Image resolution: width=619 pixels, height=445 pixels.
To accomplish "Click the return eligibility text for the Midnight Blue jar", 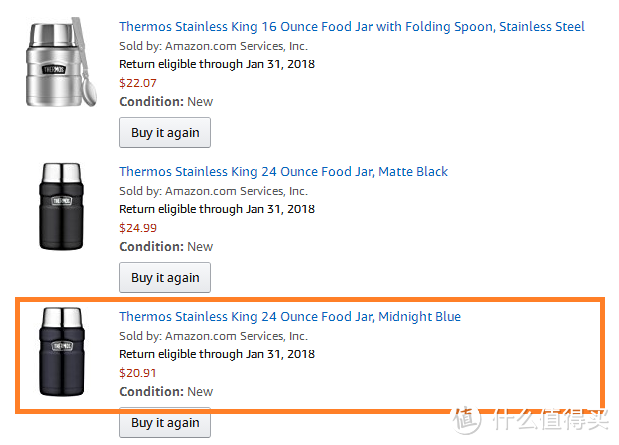I will pyautogui.click(x=217, y=354).
